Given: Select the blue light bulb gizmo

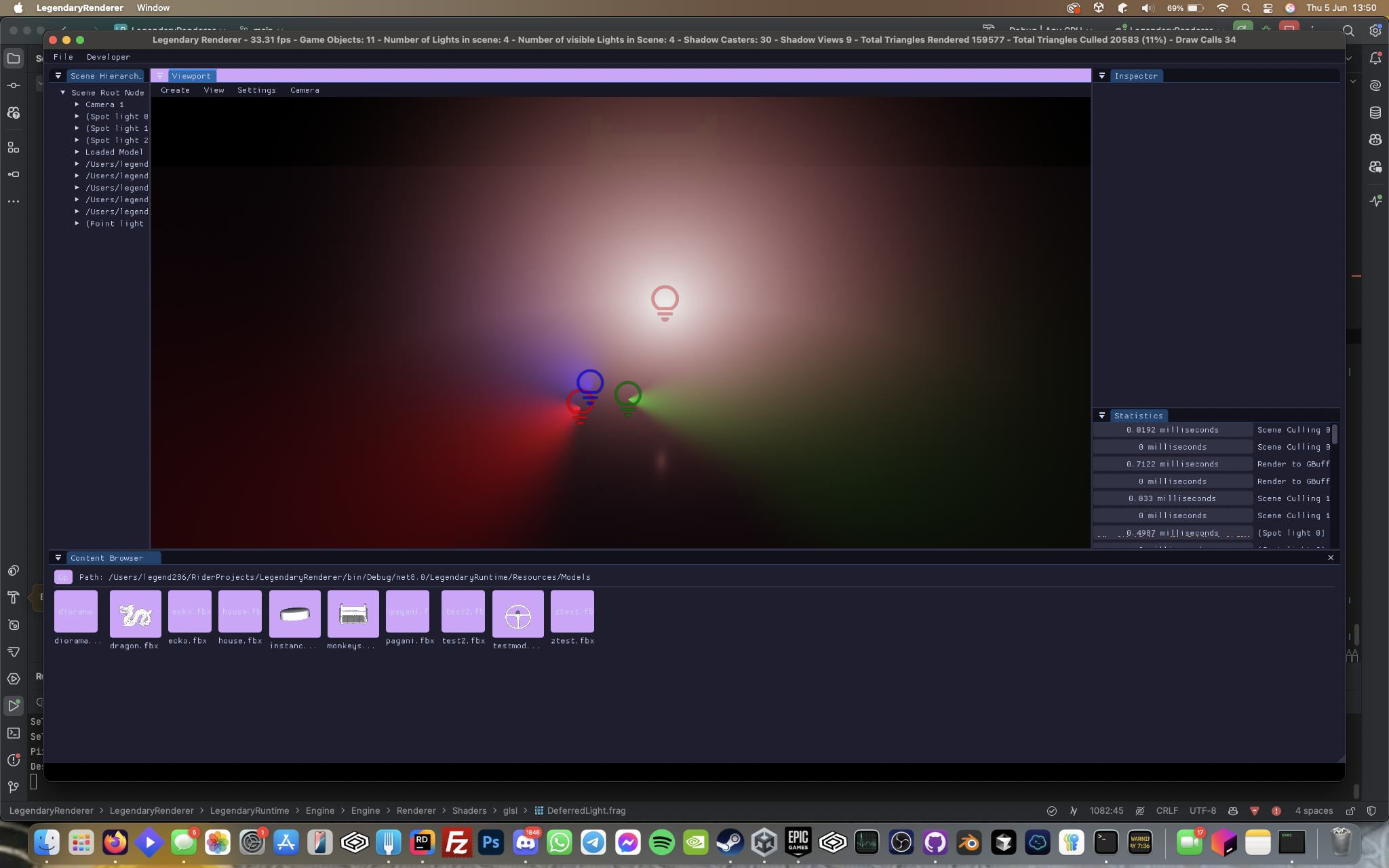Looking at the screenshot, I should 590,383.
